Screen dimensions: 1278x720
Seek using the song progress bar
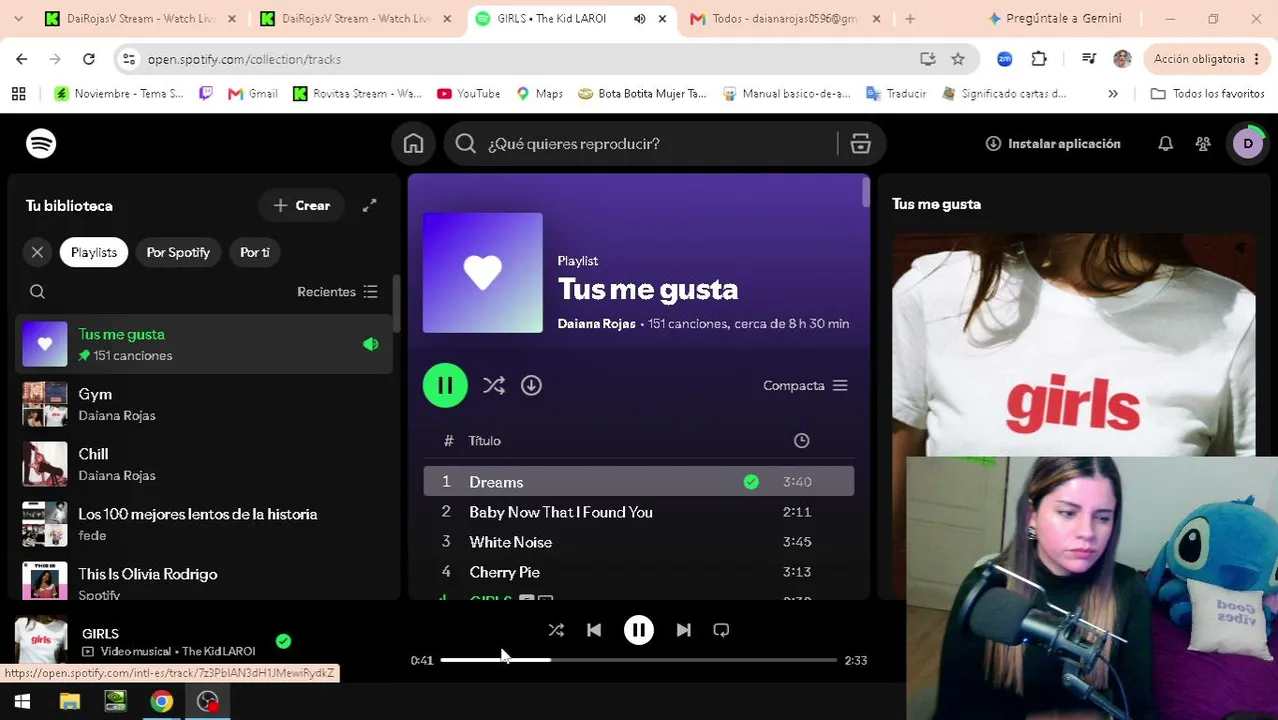[638, 660]
